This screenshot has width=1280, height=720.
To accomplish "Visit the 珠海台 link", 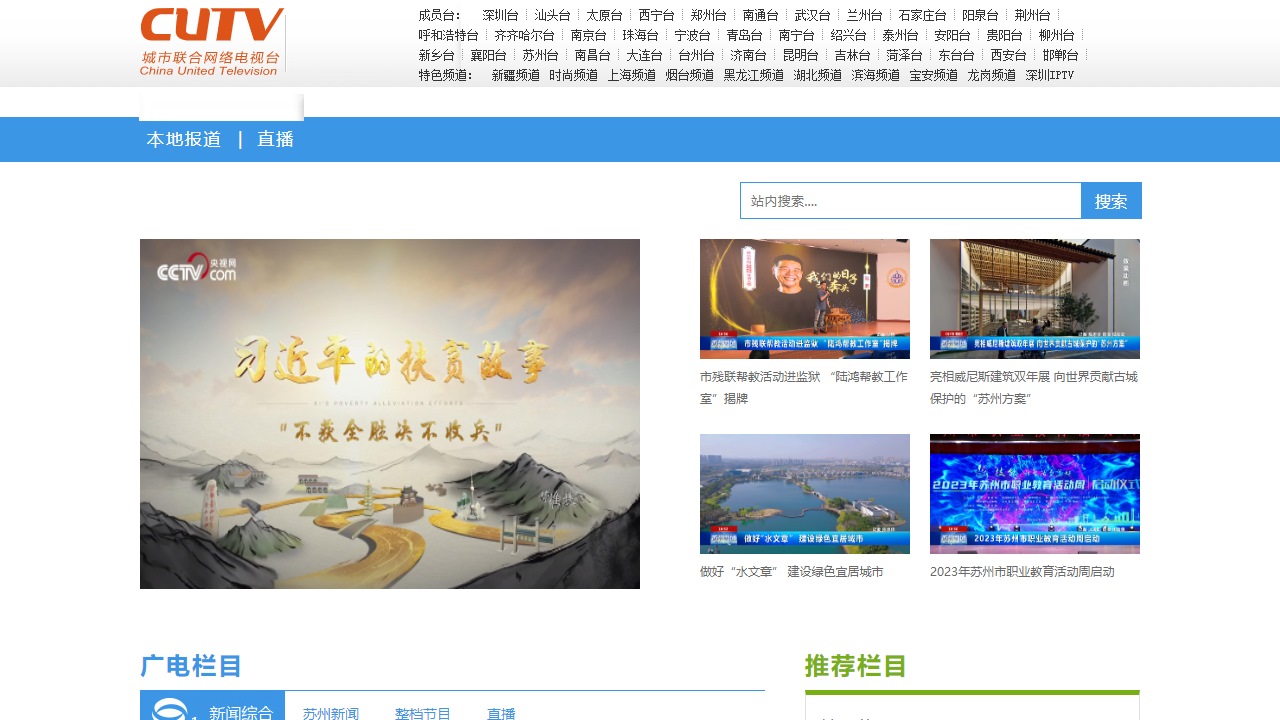I will 640,35.
